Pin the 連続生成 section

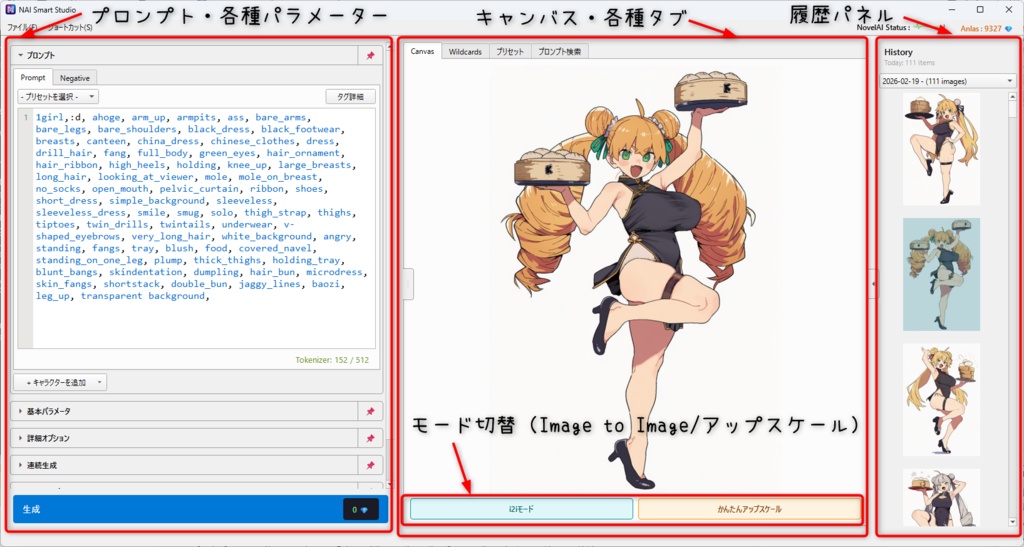point(370,465)
